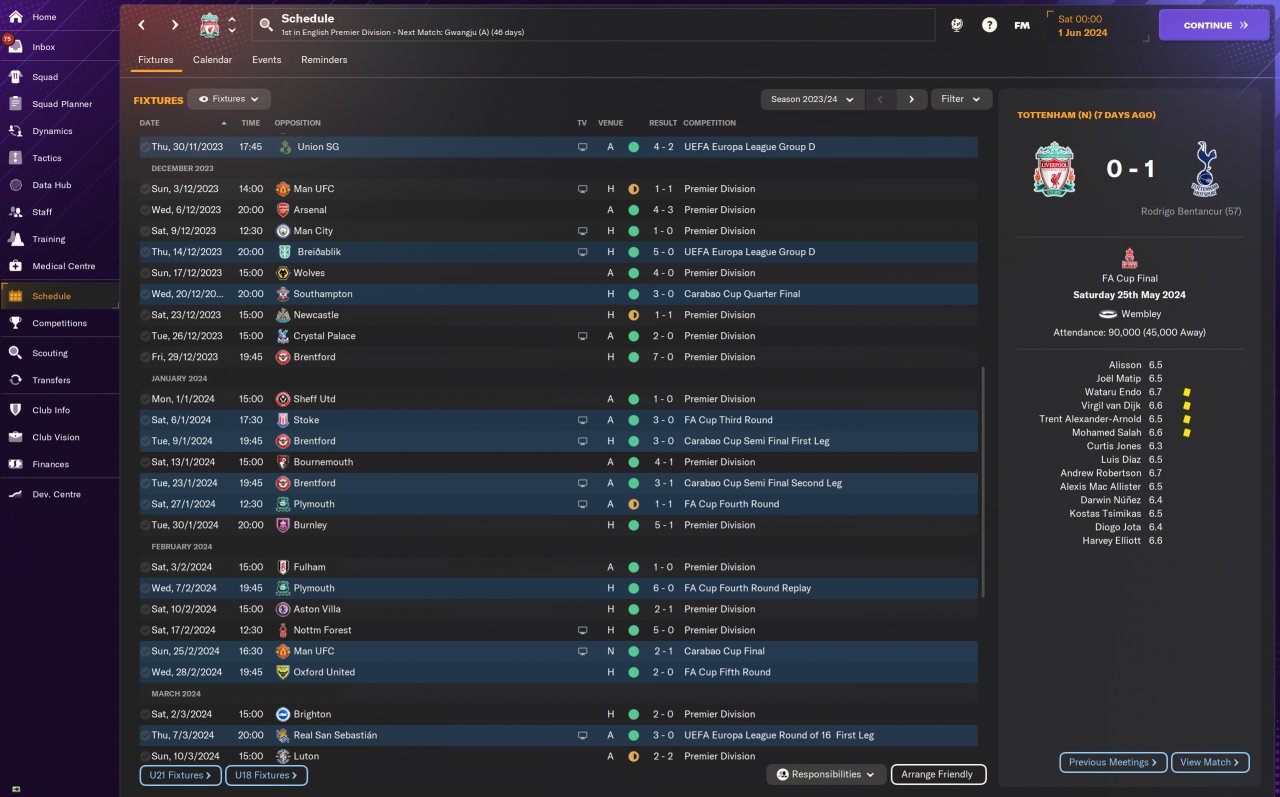Click the Liverpool club badge in header
This screenshot has height=797, width=1280.
(x=209, y=26)
